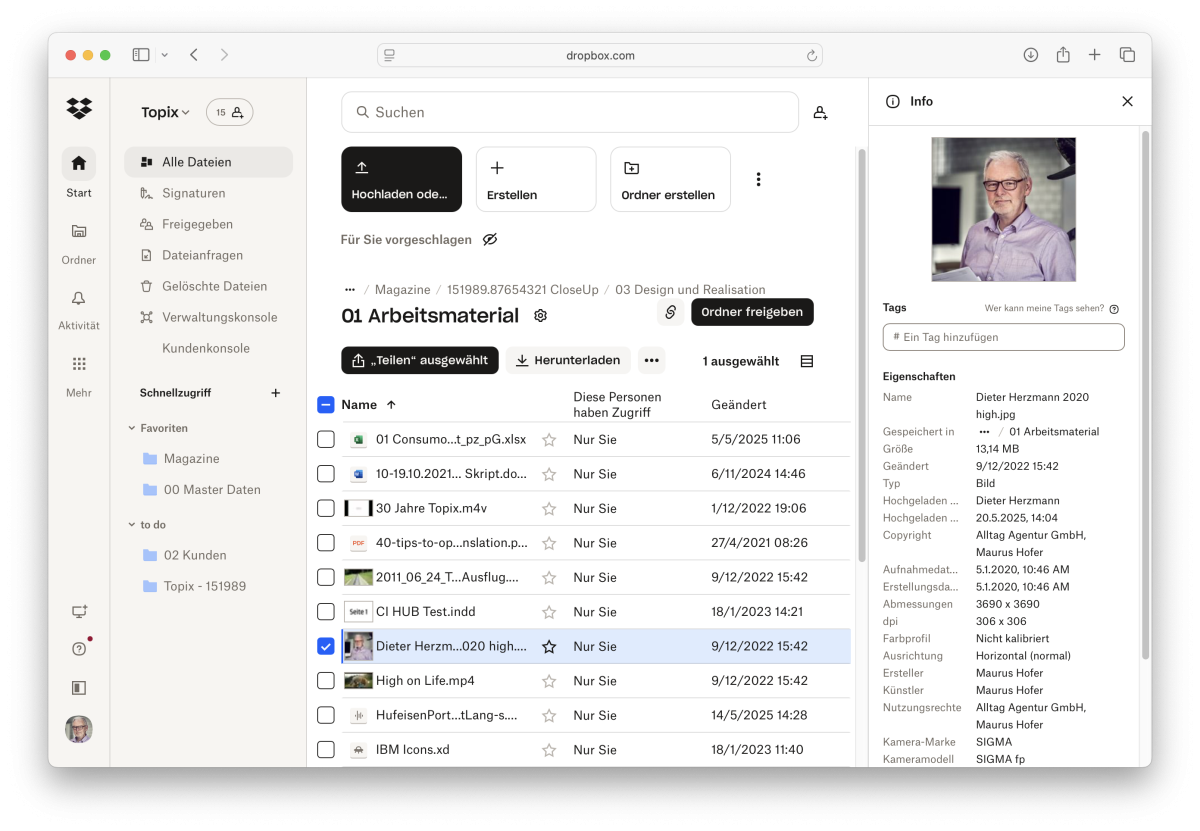Uncheck the Dieter Herzmann file checkbox
The height and width of the screenshot is (831, 1200).
coord(326,646)
